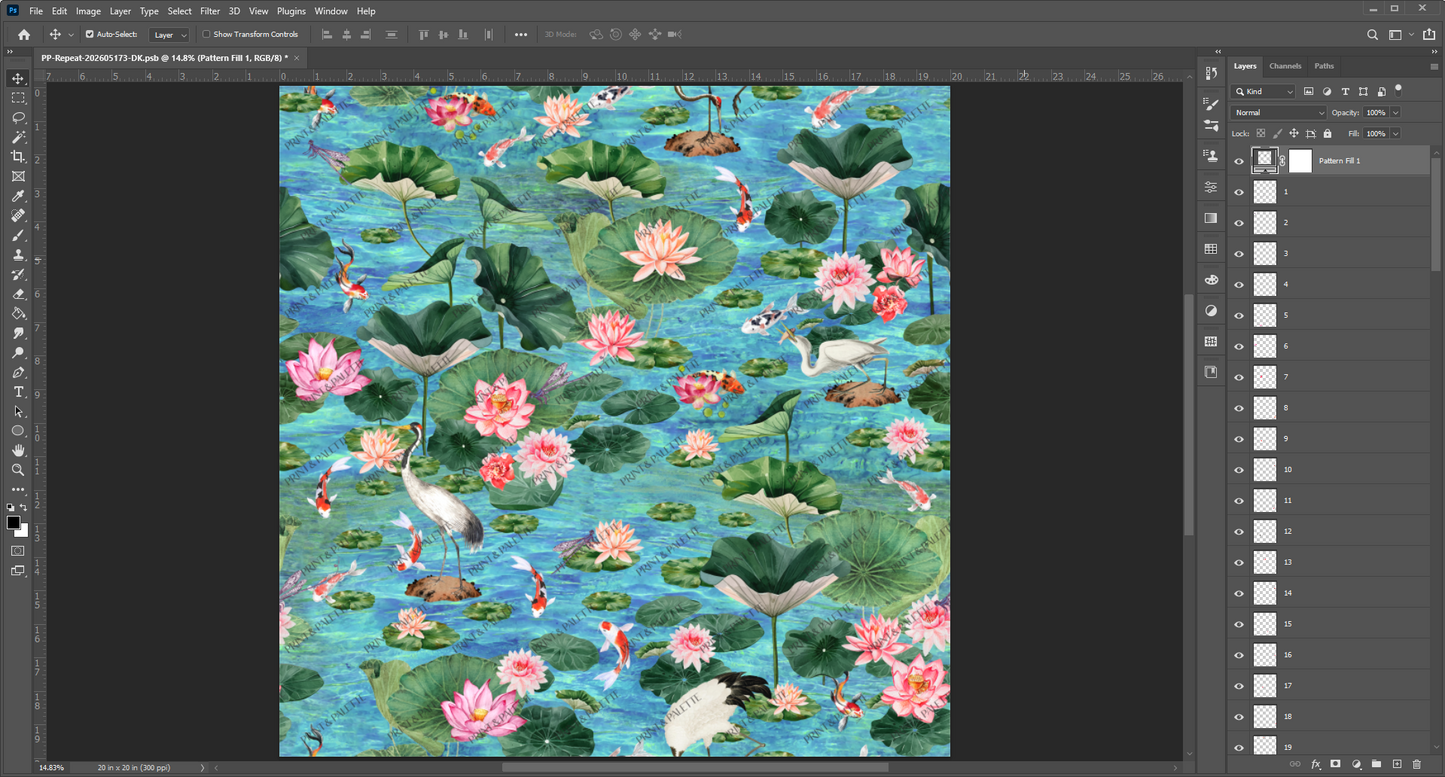Screen dimensions: 1445x777
Task: Choose the Eraser tool
Action: tap(18, 294)
